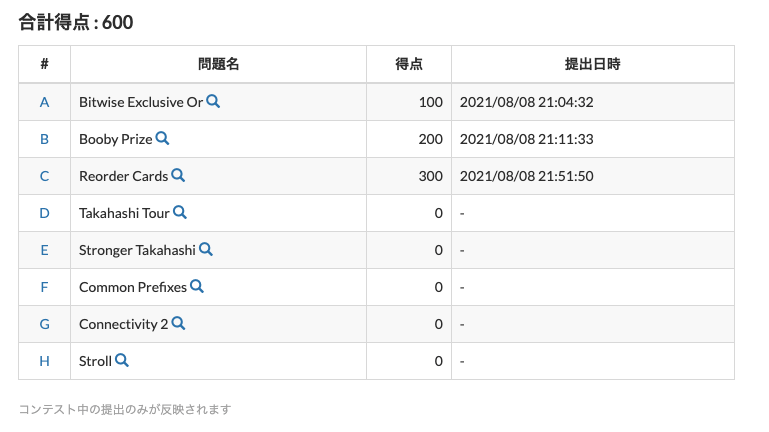The height and width of the screenshot is (432, 769).
Task: Select the Stroll problem name
Action: 96,361
